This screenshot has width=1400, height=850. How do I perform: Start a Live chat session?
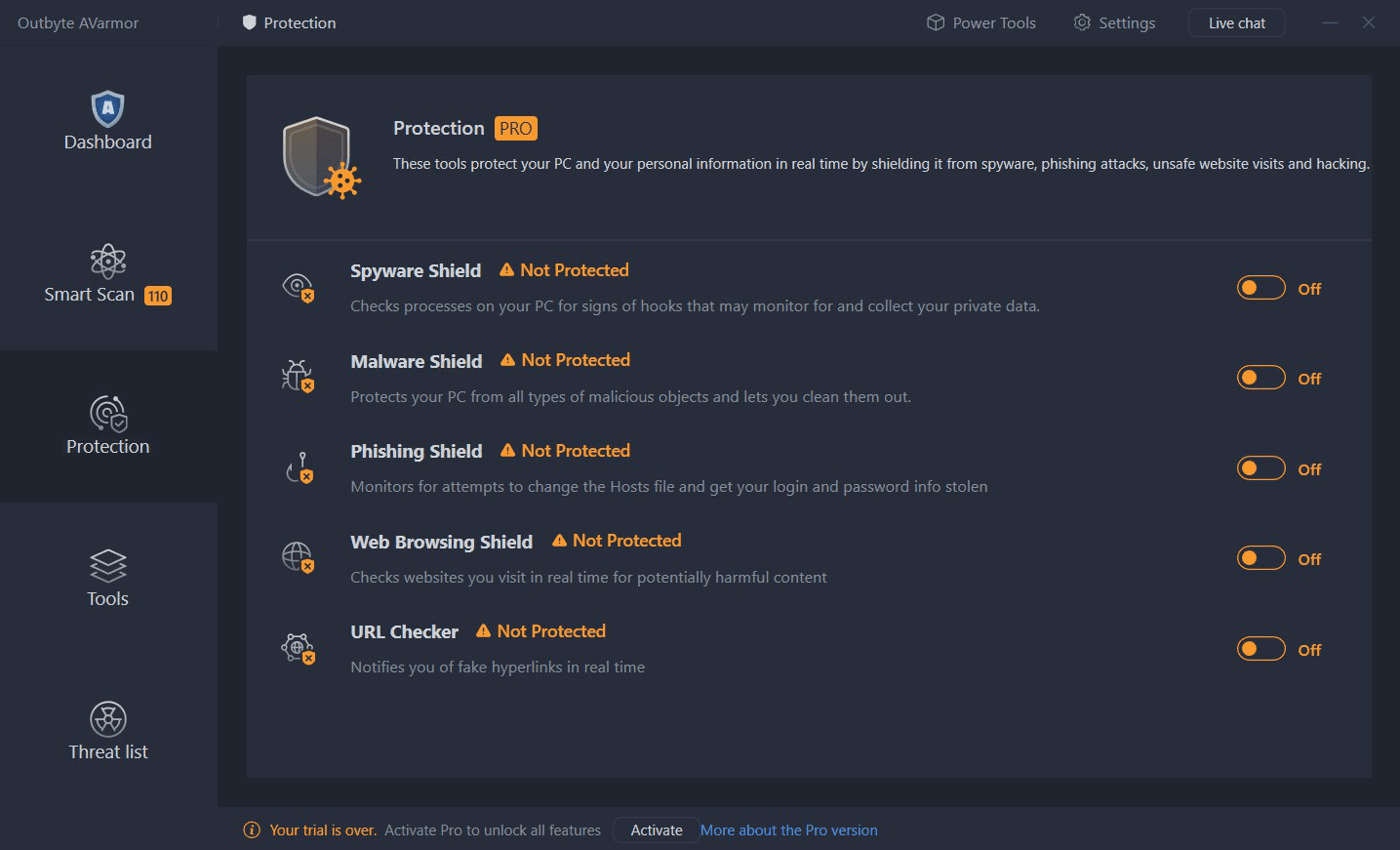coord(1236,22)
